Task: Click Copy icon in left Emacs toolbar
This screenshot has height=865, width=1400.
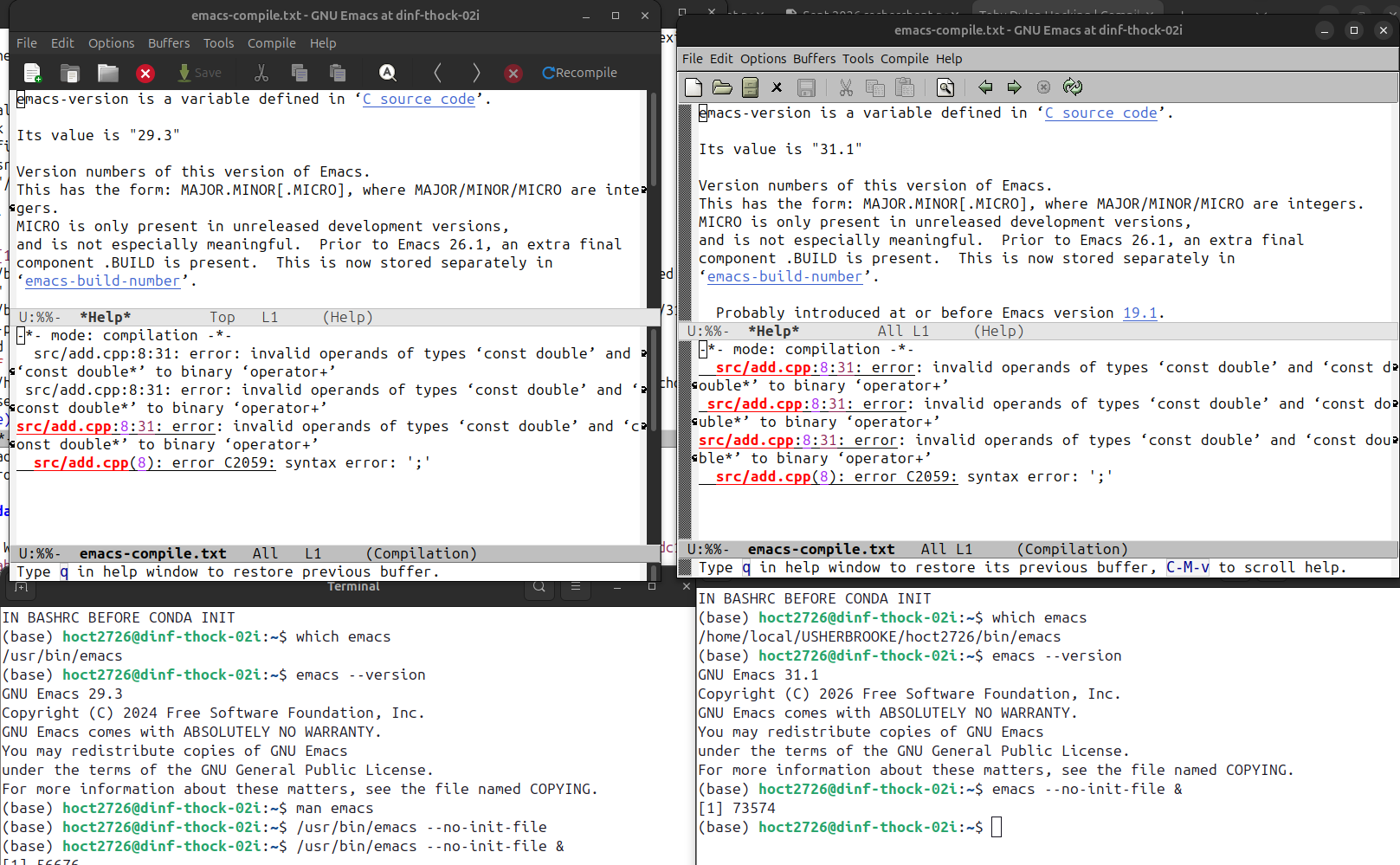Action: (300, 73)
